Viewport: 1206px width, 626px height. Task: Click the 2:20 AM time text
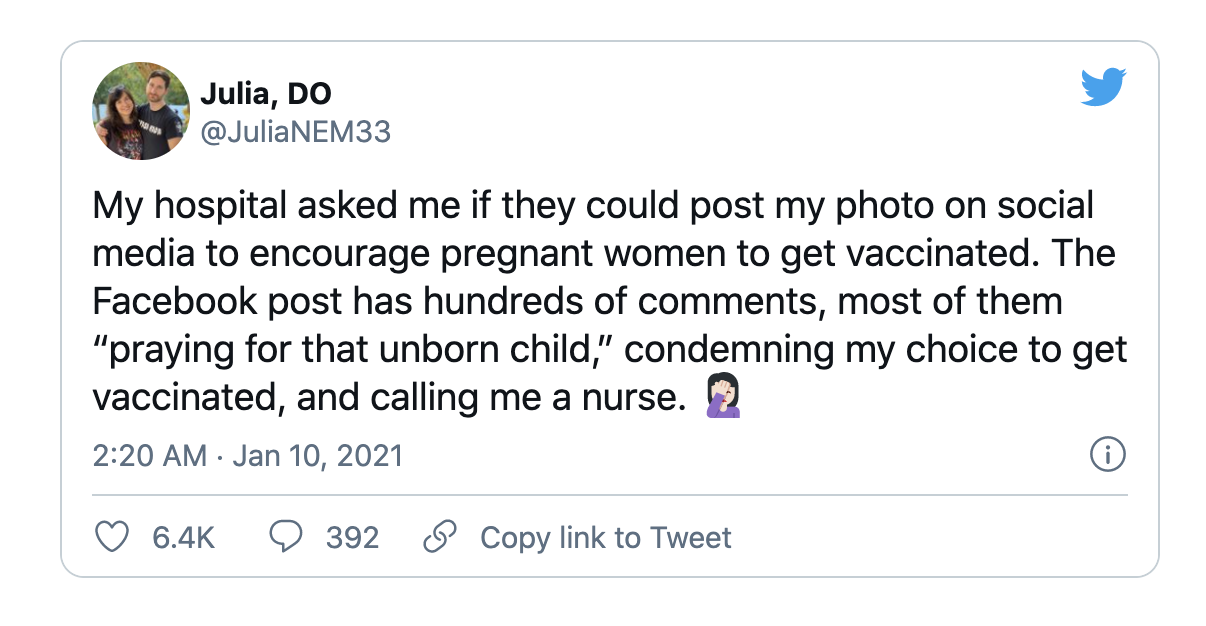150,456
